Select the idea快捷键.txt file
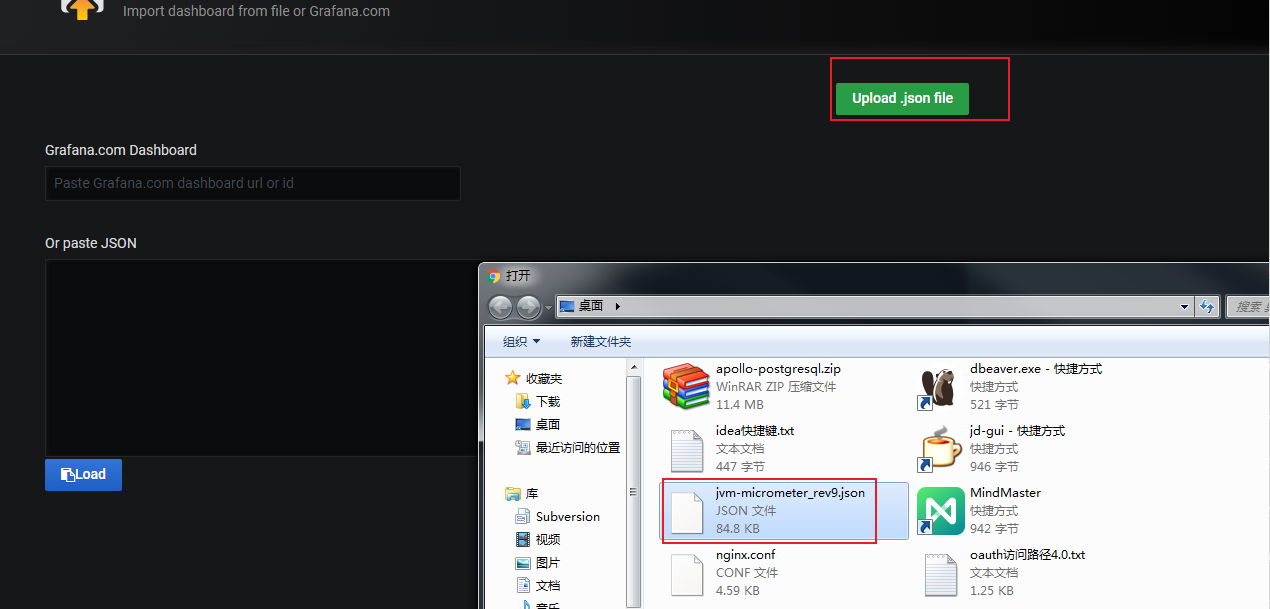 (785, 449)
